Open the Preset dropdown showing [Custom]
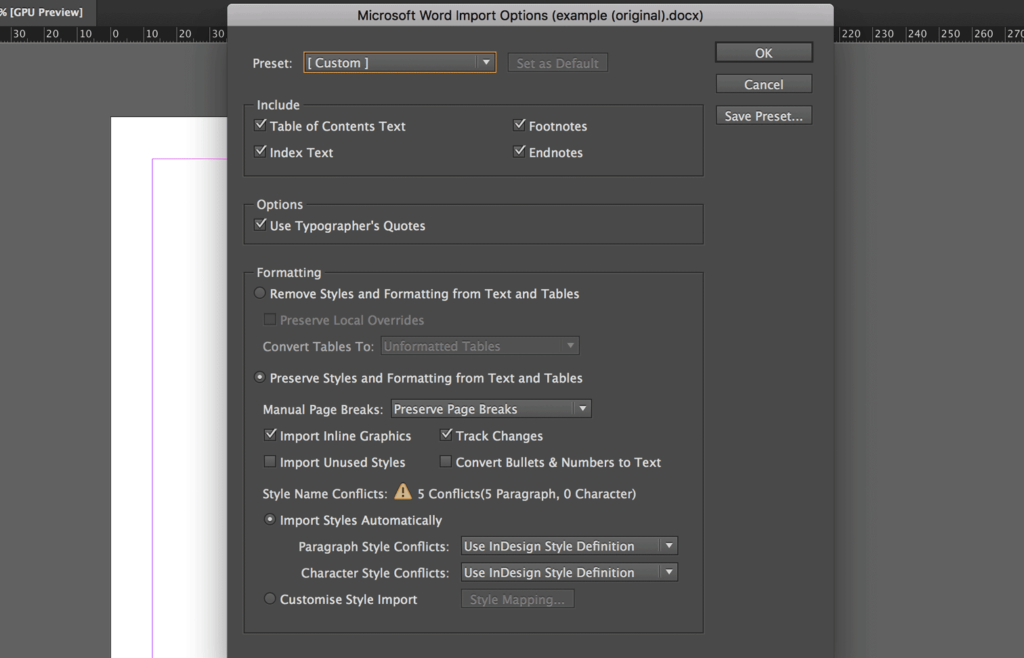Screen dimensions: 1024x658 click(x=399, y=62)
